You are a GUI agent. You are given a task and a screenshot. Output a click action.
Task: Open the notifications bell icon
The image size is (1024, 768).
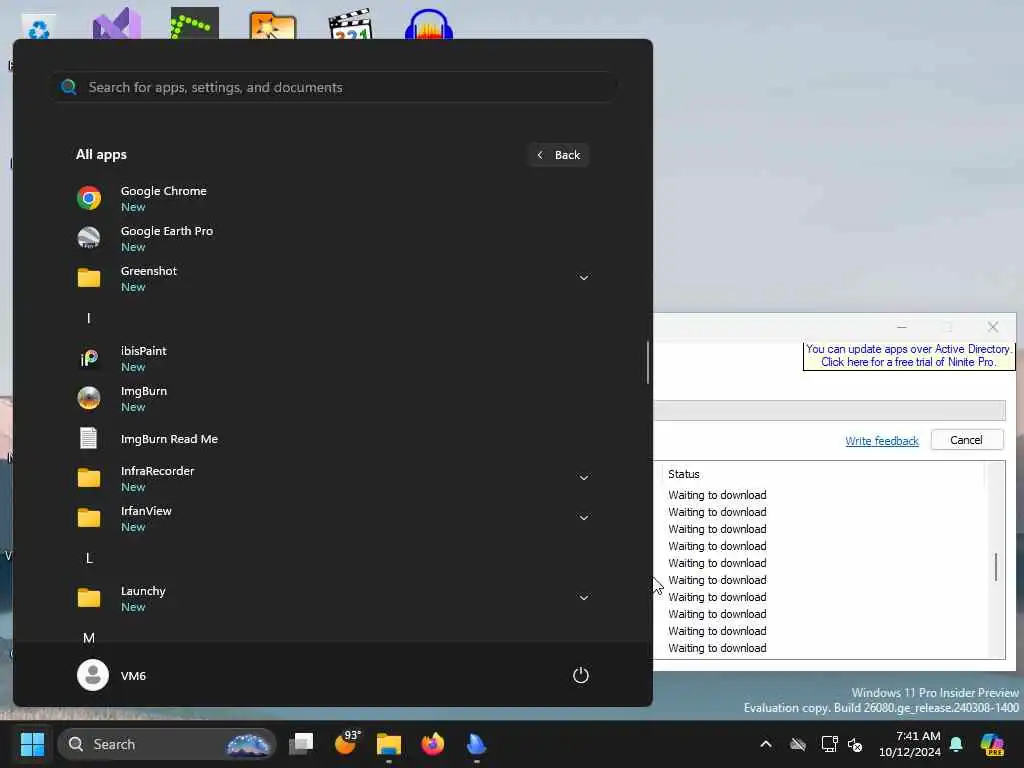pyautogui.click(x=956, y=744)
